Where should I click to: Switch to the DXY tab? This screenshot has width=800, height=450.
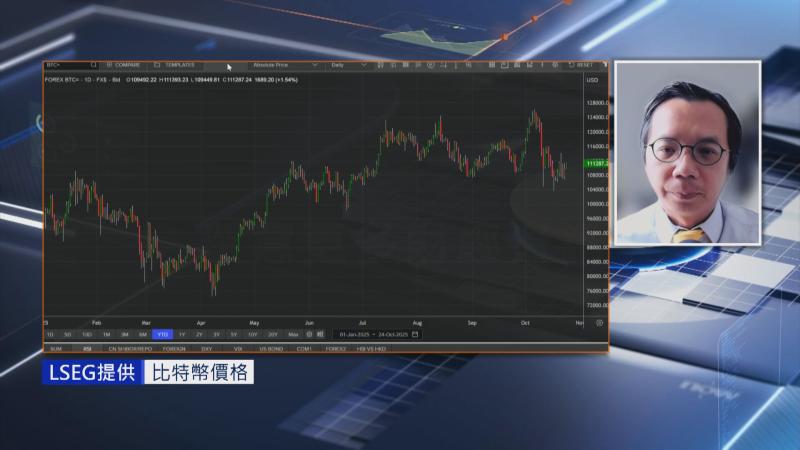(208, 349)
